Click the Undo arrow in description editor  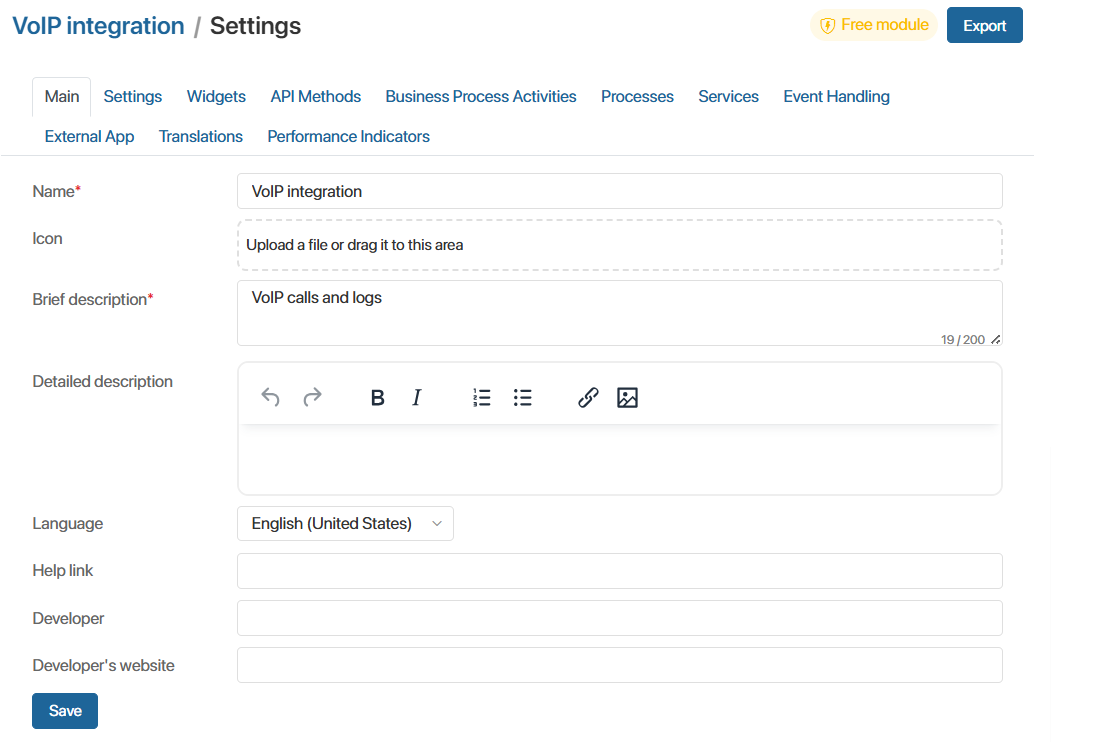[270, 398]
